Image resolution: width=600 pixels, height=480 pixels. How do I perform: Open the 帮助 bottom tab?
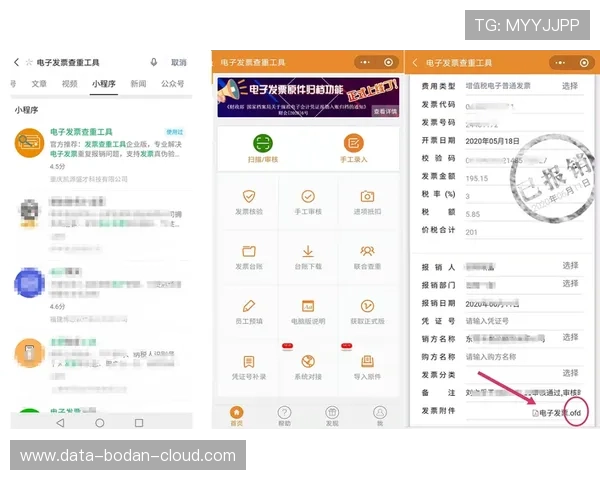(284, 416)
